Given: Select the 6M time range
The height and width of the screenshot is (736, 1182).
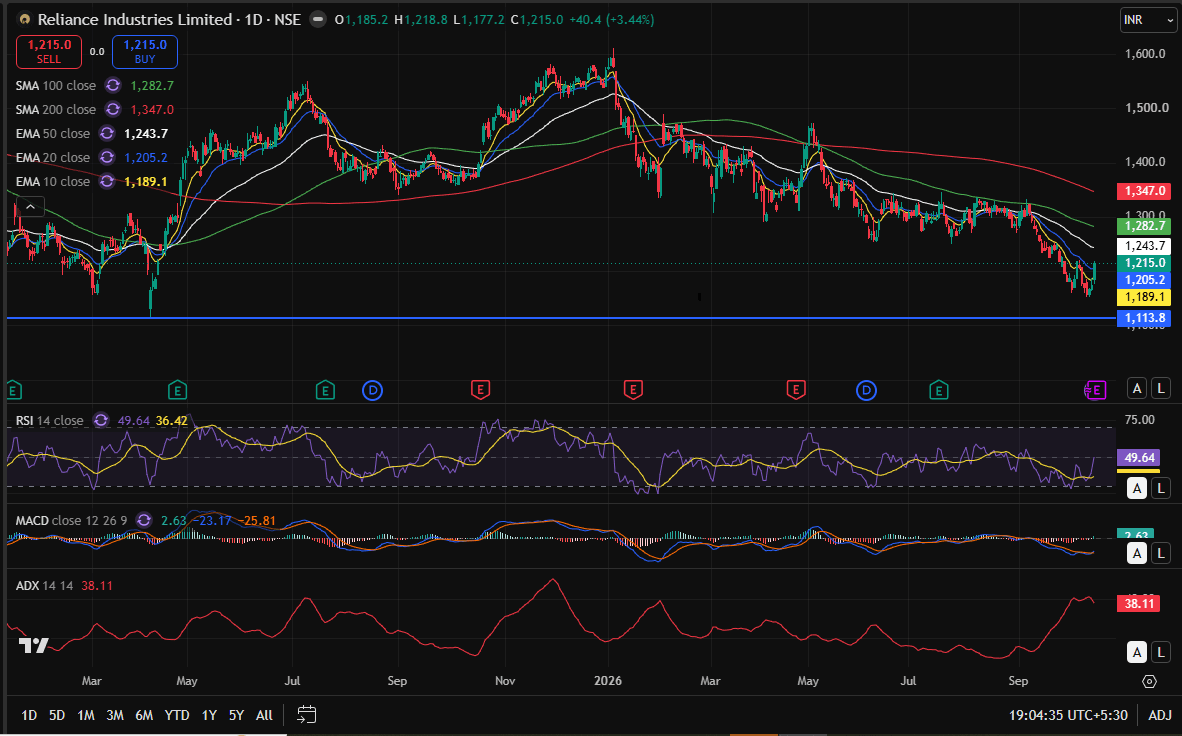Looking at the screenshot, I should coord(144,715).
